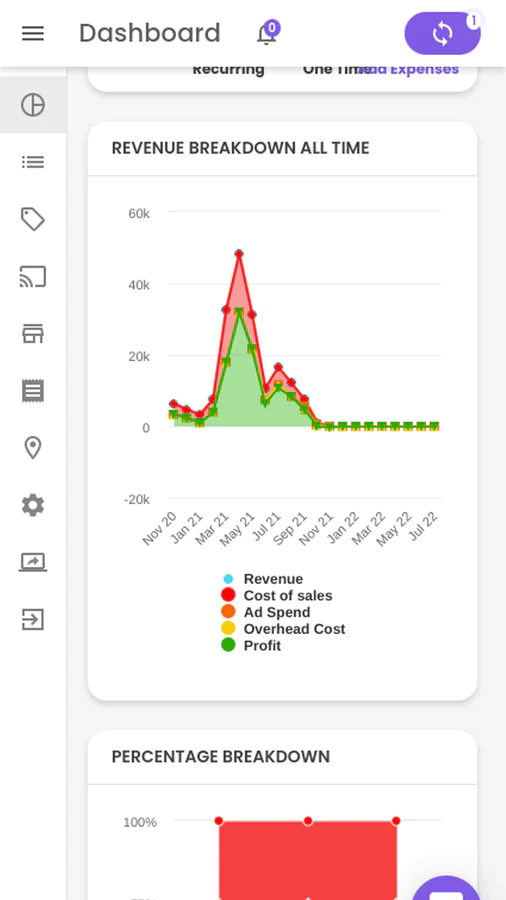Click the first red point at 100%
Image resolution: width=506 pixels, height=900 pixels.
point(219,821)
